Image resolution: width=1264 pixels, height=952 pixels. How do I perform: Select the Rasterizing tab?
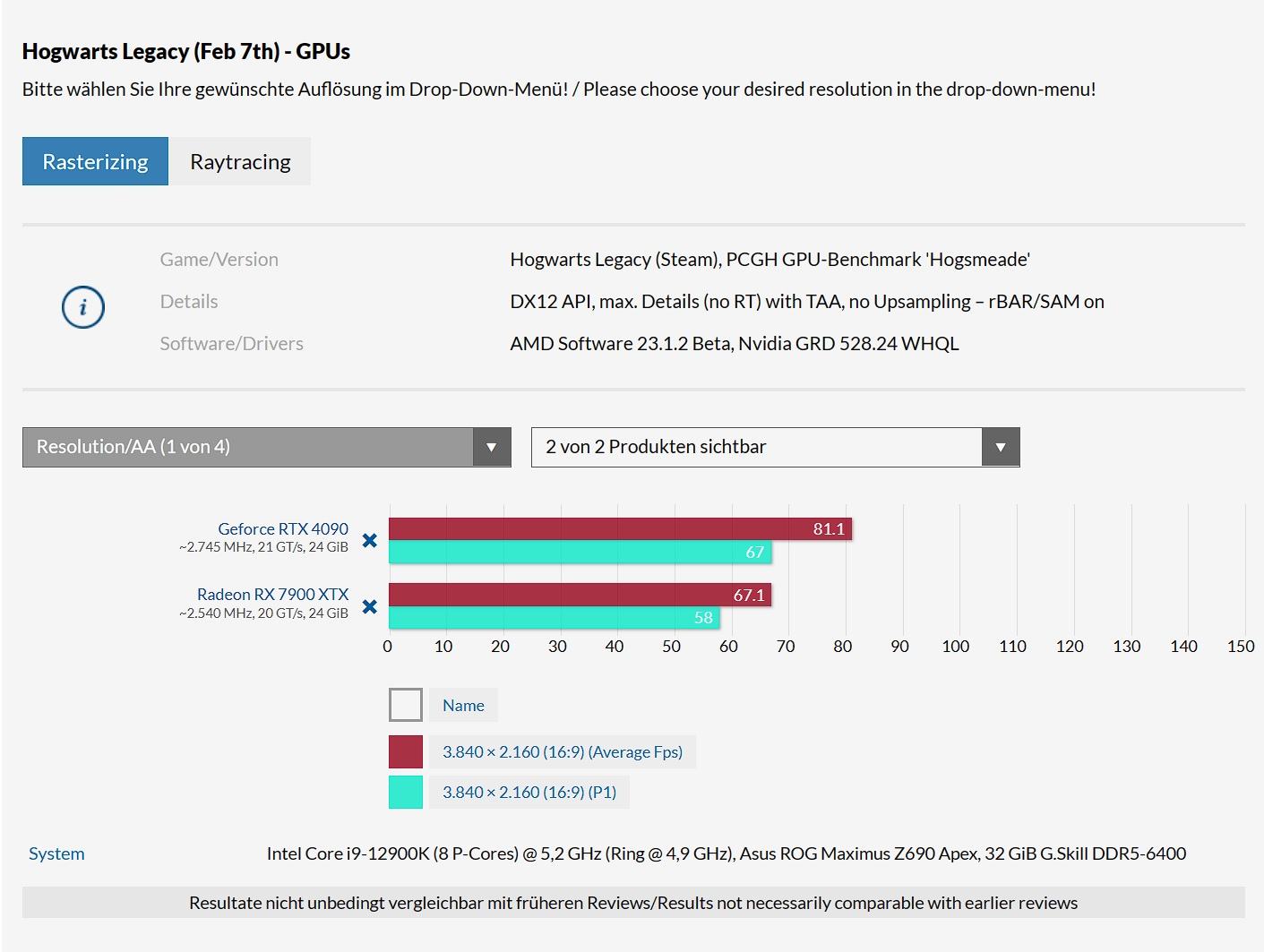pyautogui.click(x=95, y=162)
